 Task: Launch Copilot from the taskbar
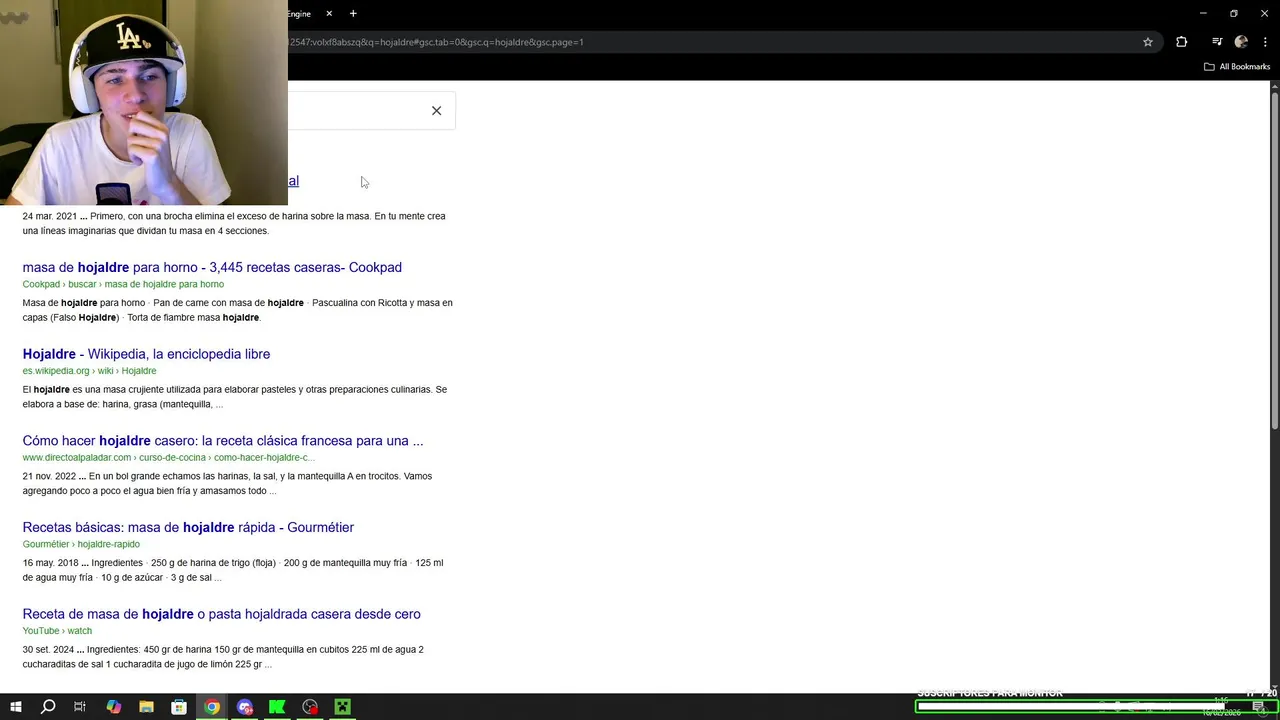113,707
